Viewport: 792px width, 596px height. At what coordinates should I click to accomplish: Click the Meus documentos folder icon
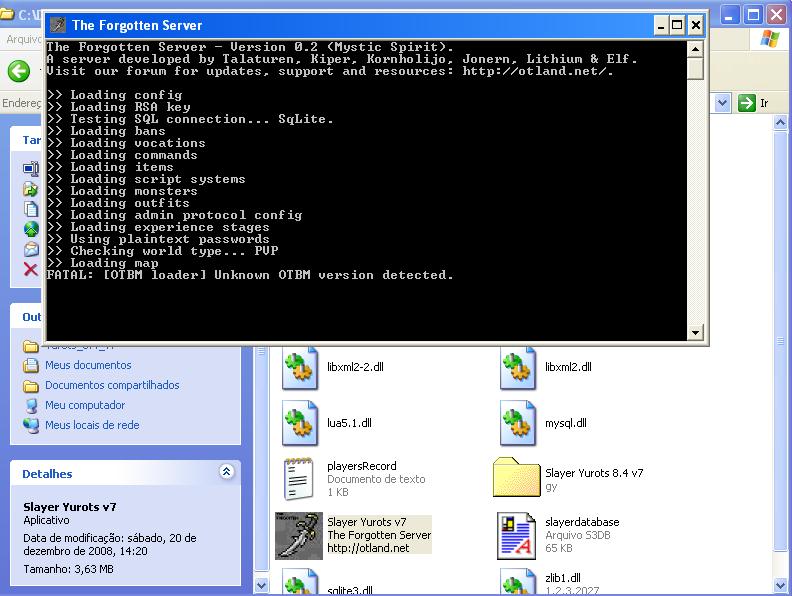31,365
